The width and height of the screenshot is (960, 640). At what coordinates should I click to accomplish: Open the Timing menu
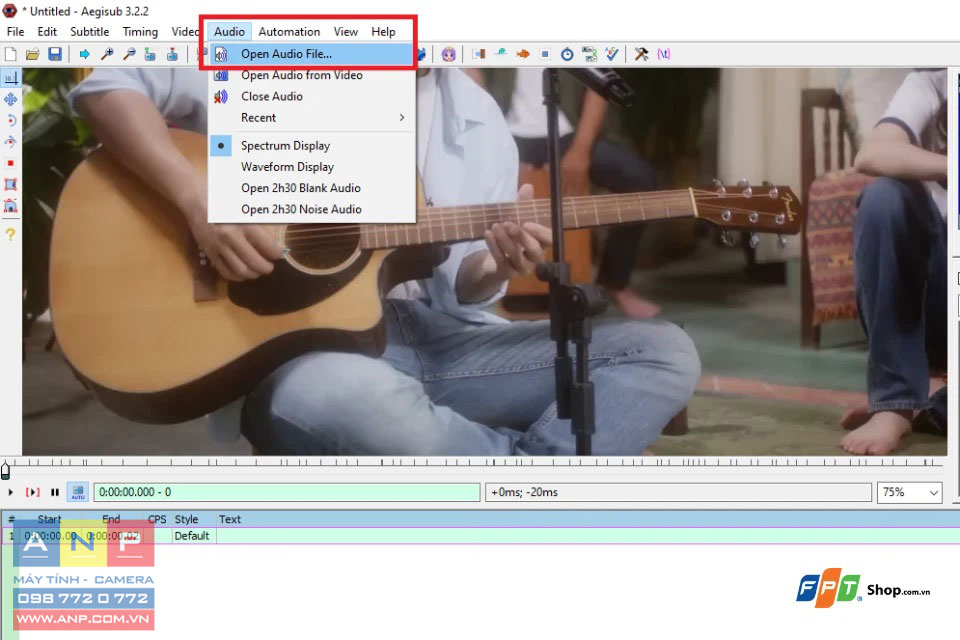coord(140,32)
